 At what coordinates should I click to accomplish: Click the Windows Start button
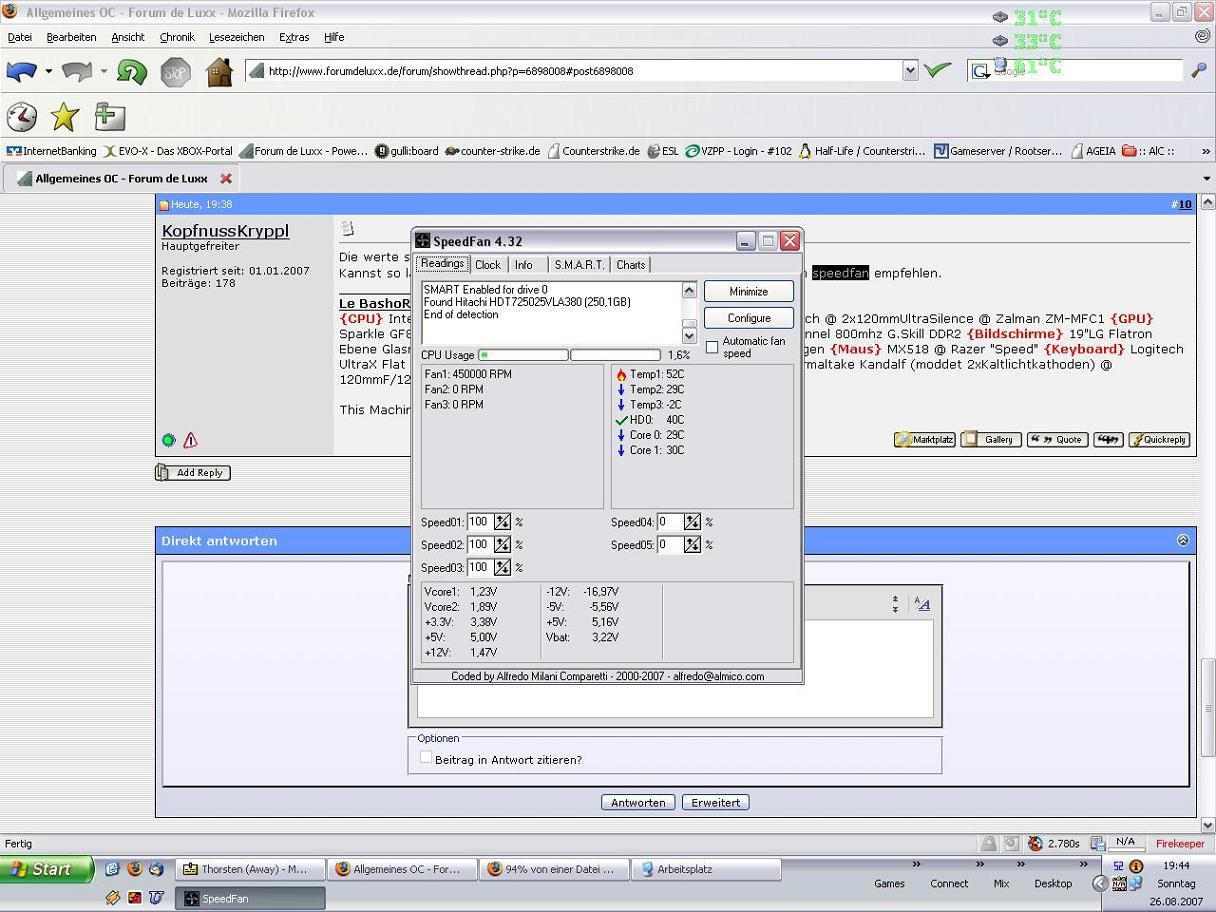[47, 869]
